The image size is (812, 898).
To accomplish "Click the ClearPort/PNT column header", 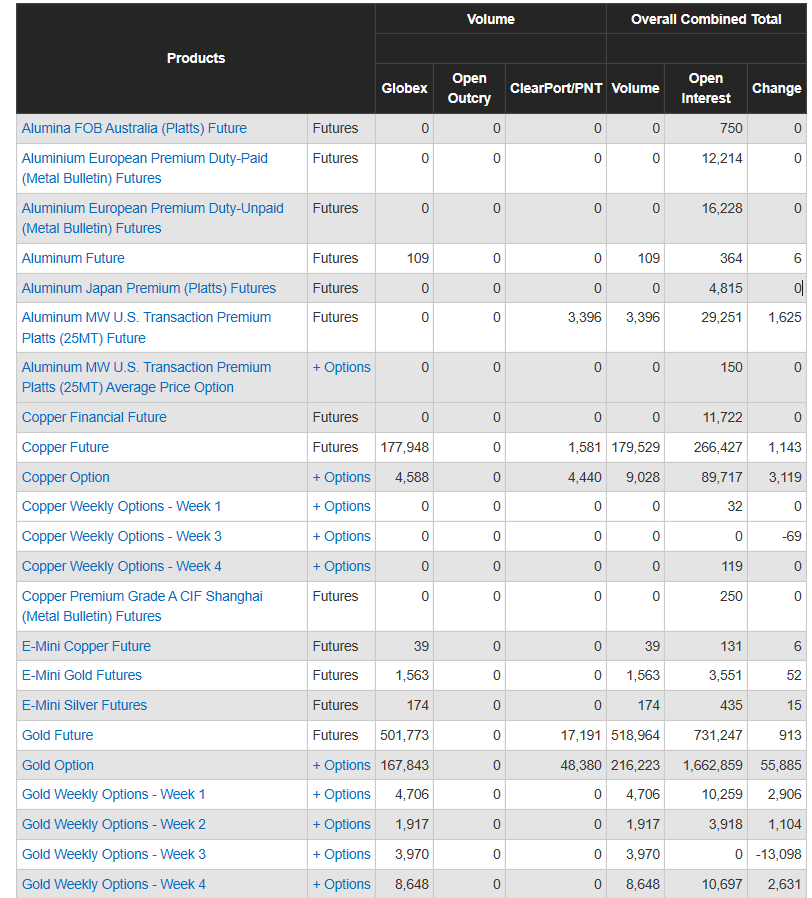I will (x=556, y=88).
